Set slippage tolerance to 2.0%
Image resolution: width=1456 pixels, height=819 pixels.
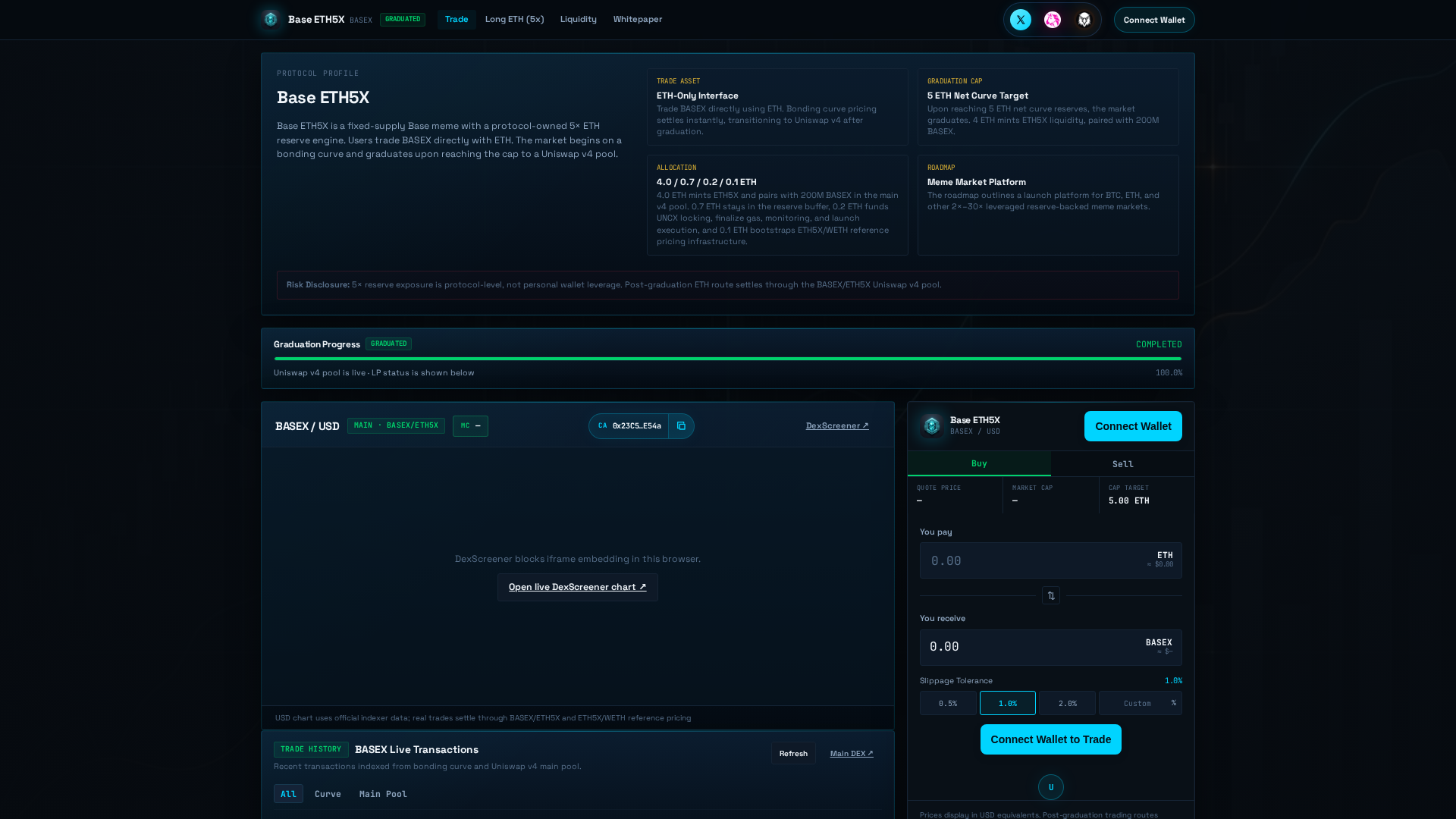(1067, 703)
